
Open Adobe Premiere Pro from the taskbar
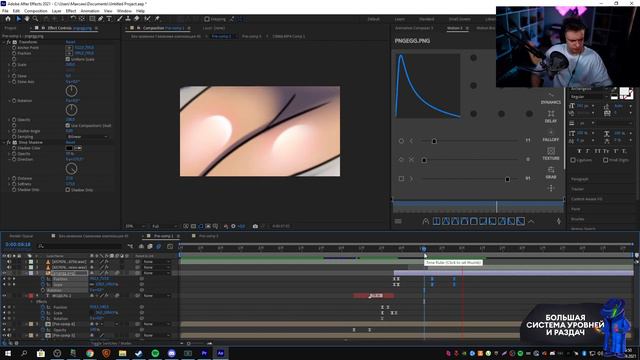(204, 353)
